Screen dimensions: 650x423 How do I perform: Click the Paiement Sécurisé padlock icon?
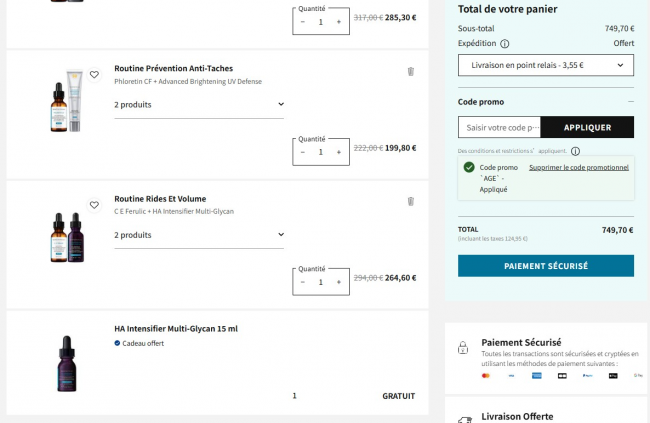463,348
